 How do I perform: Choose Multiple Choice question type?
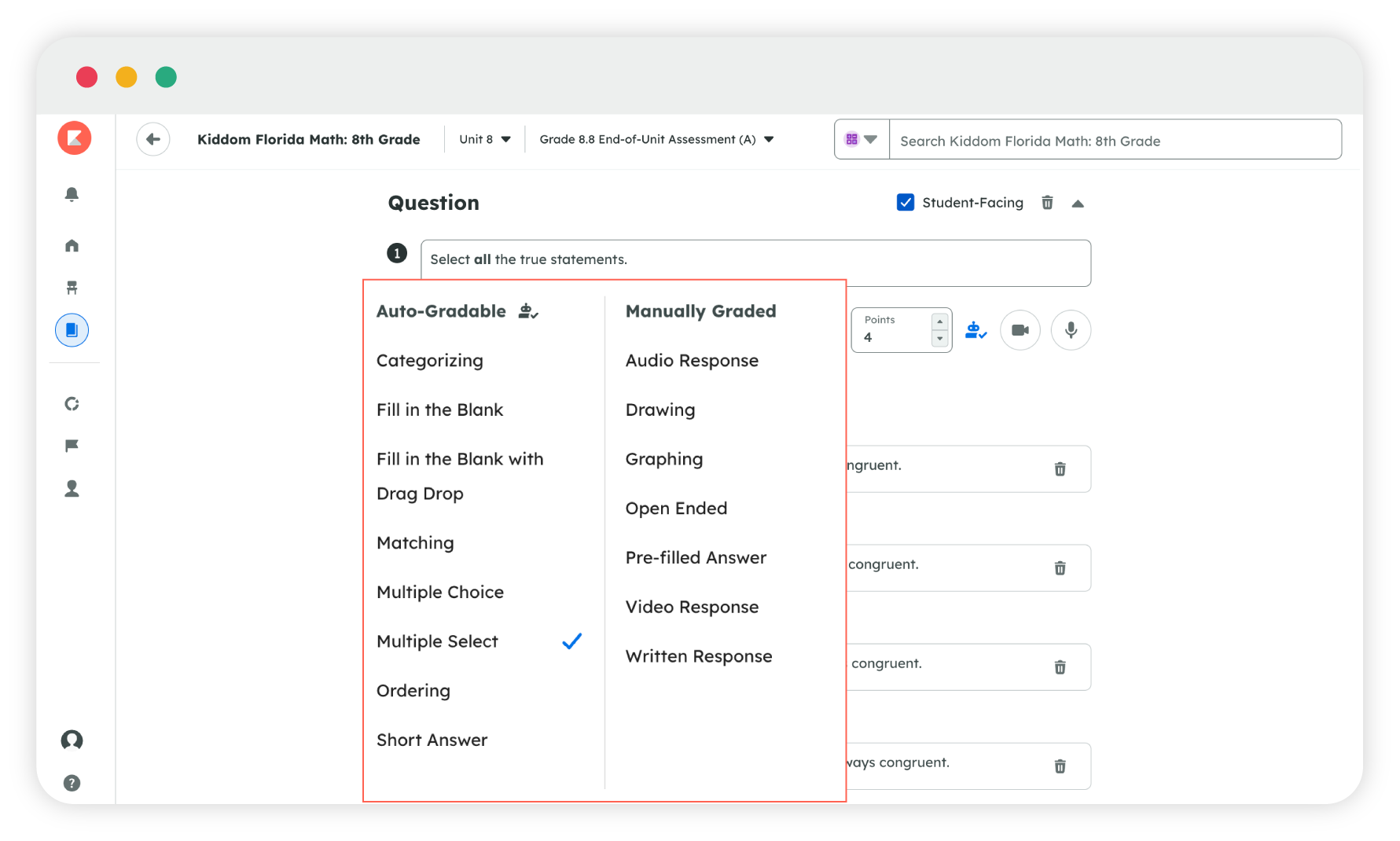click(440, 592)
